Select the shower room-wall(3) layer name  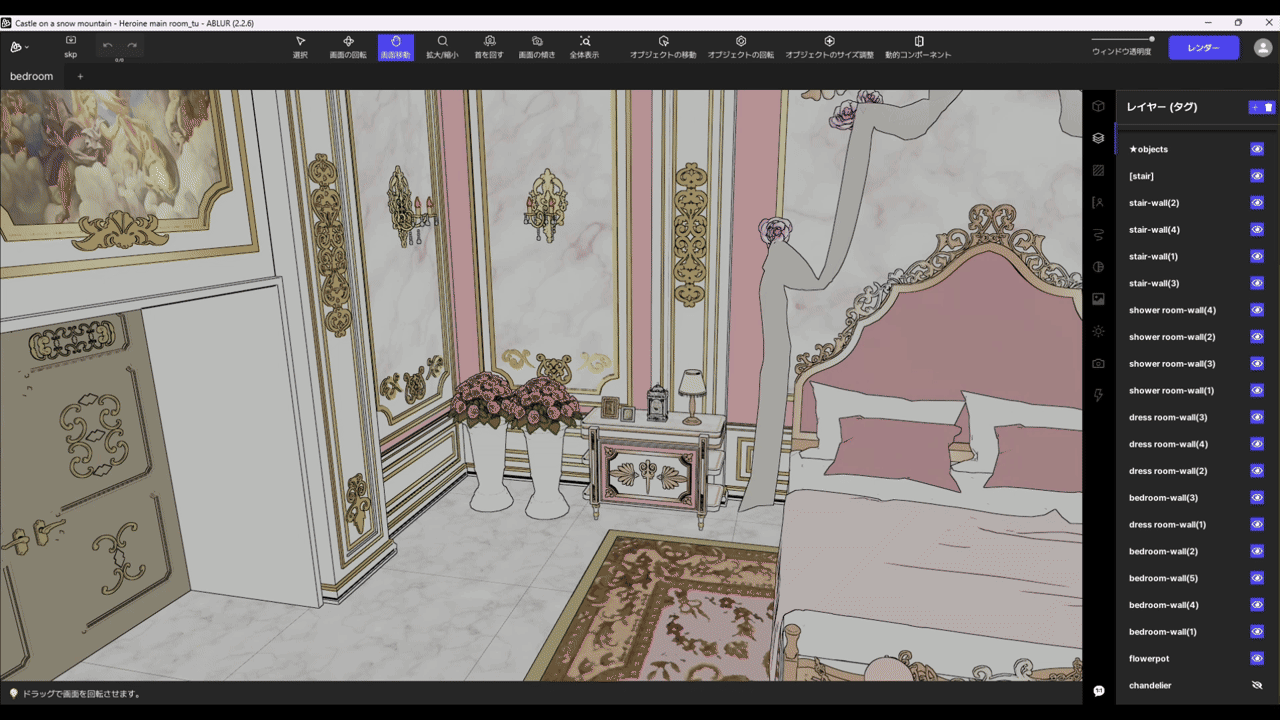click(1172, 364)
